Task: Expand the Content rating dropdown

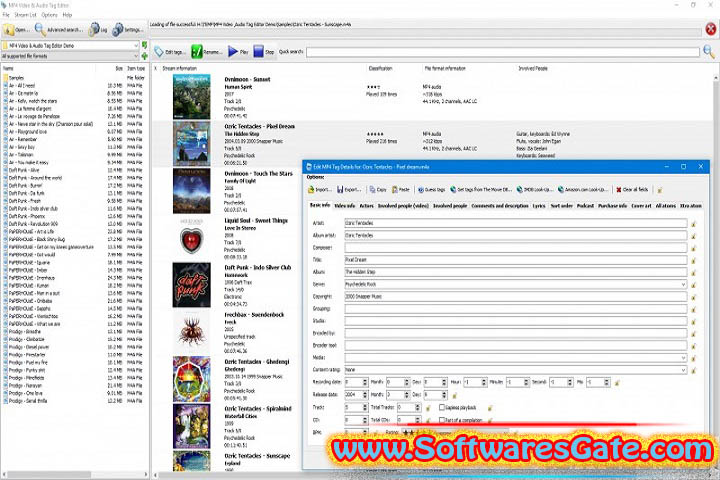Action: point(683,370)
